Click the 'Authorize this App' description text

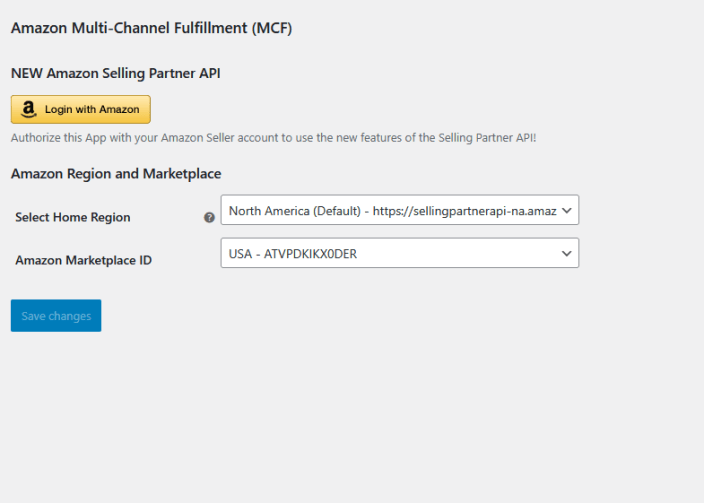point(273,138)
